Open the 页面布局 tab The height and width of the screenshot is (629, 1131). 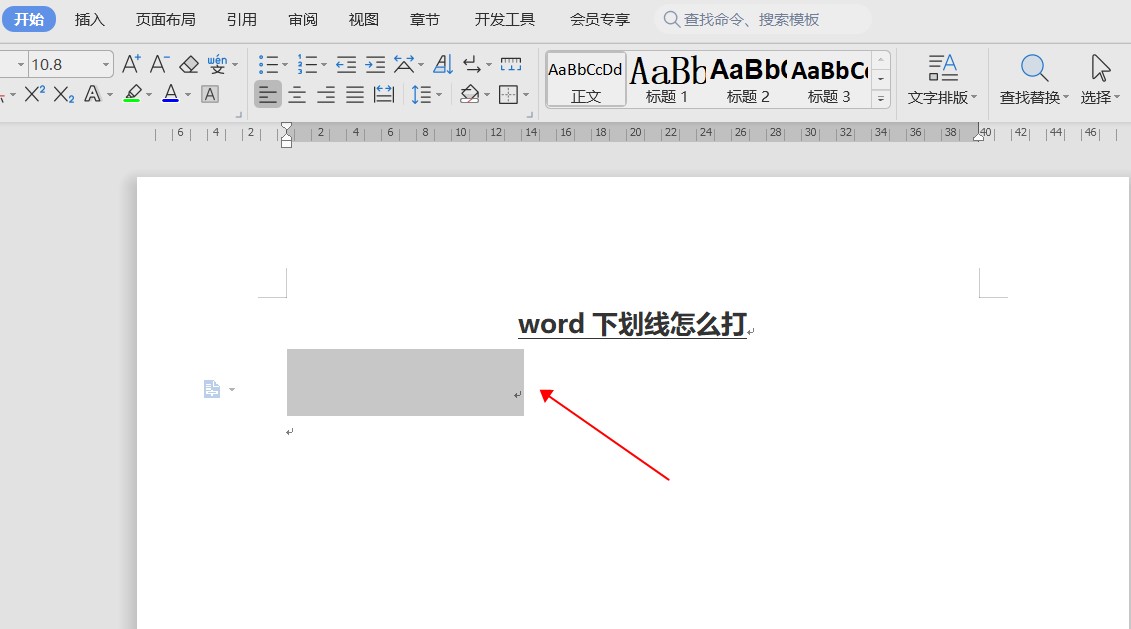[166, 19]
